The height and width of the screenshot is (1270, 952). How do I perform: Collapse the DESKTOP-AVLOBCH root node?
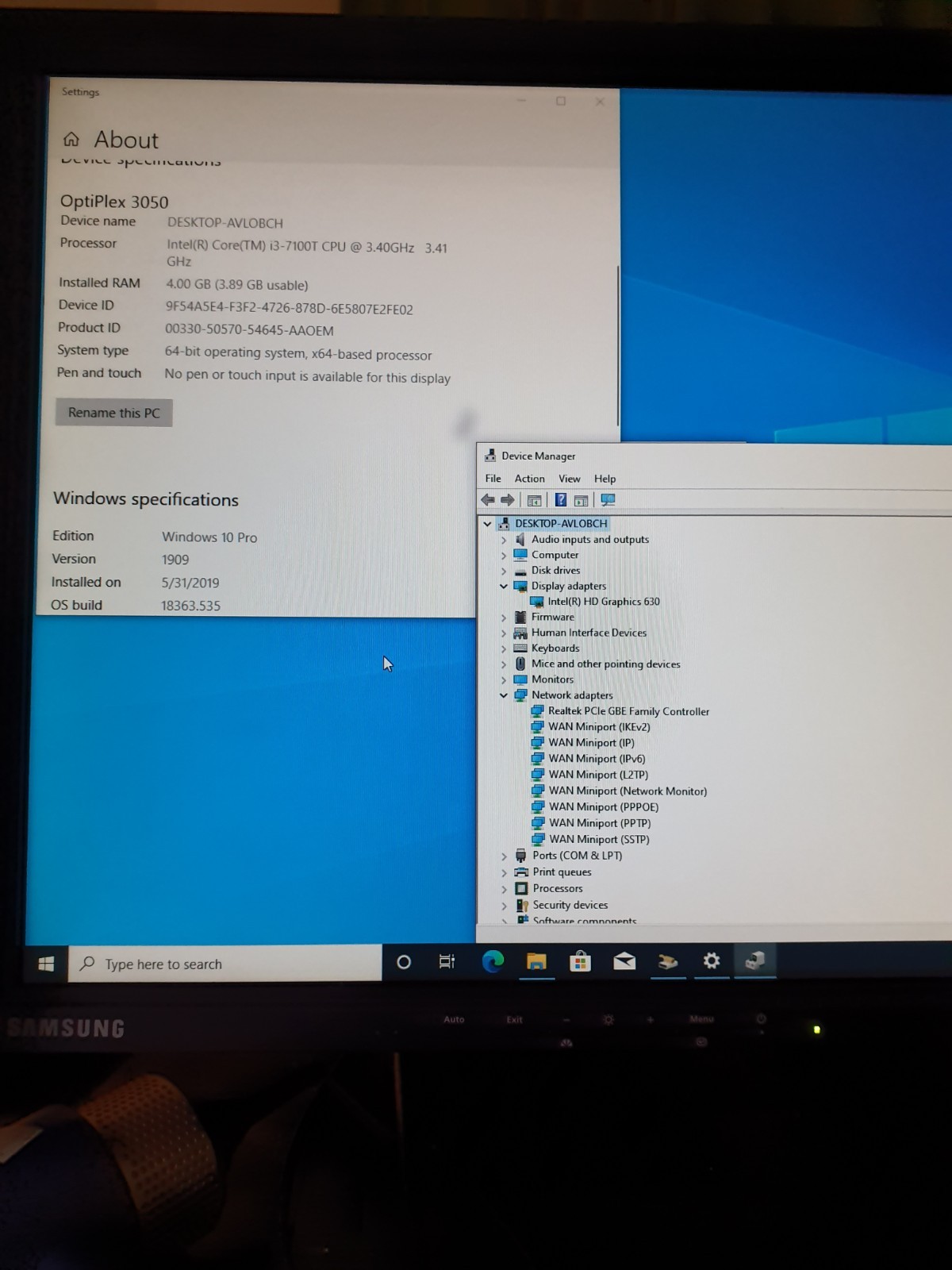coord(488,524)
